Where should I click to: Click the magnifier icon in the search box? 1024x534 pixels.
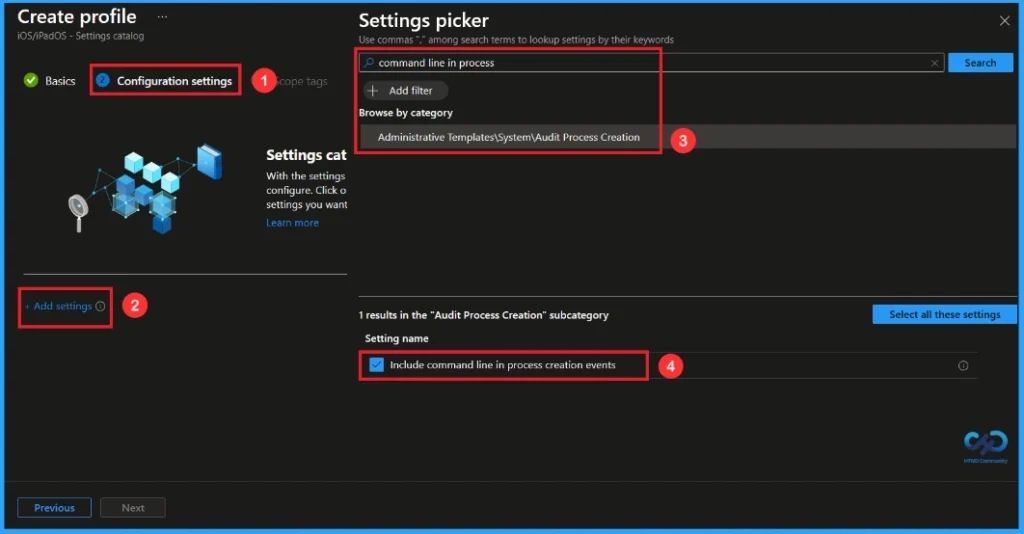(x=369, y=63)
